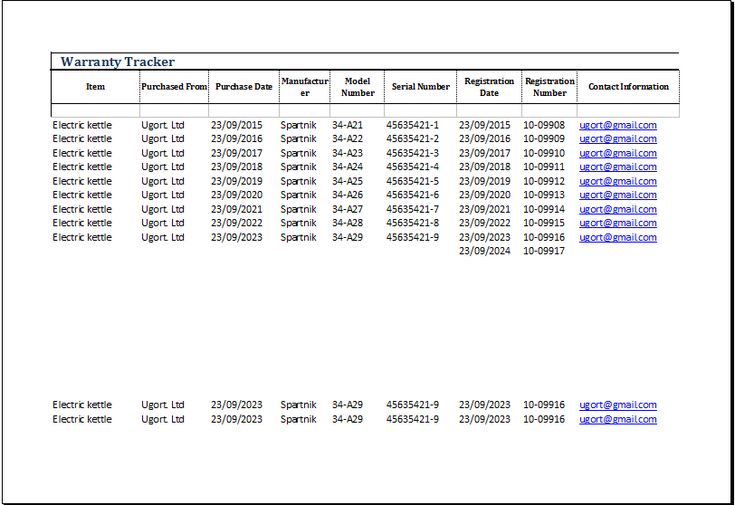Select Spartnik in the 34-A23 row
Image resolution: width=735 pixels, height=505 pixels.
[x=298, y=153]
